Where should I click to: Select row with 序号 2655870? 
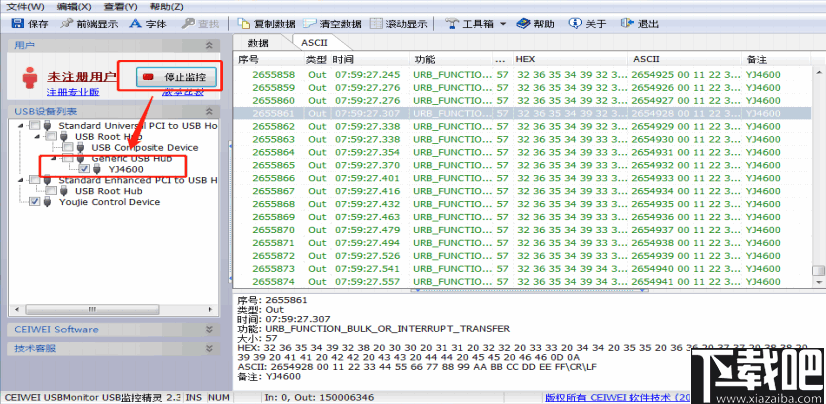coord(523,230)
